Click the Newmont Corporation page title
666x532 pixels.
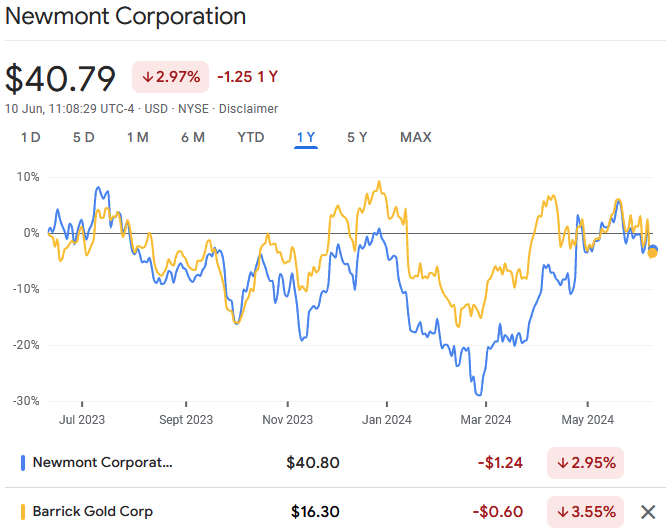pos(126,17)
